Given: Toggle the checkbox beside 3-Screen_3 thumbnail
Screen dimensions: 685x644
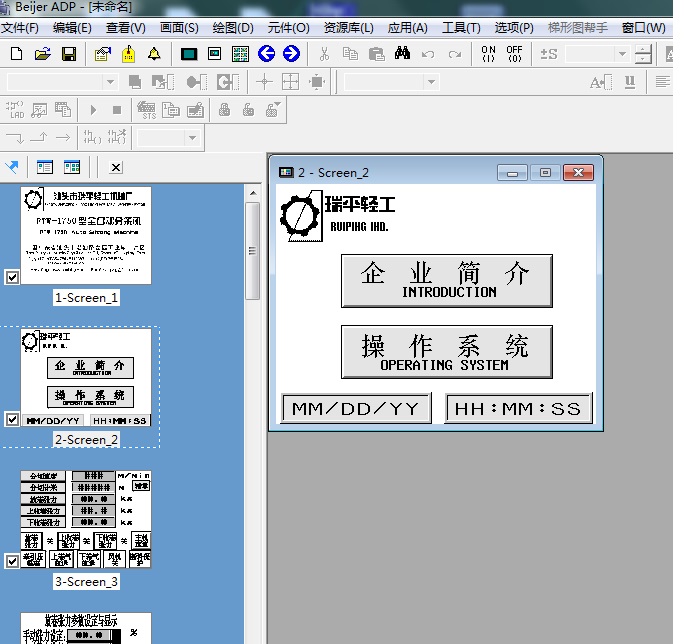Looking at the screenshot, I should click(12, 562).
